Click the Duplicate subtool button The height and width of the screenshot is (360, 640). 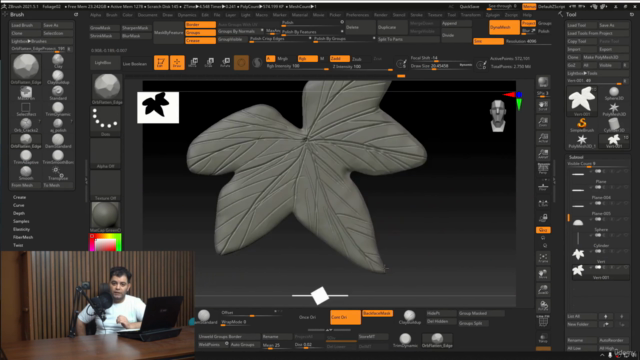[392, 27]
